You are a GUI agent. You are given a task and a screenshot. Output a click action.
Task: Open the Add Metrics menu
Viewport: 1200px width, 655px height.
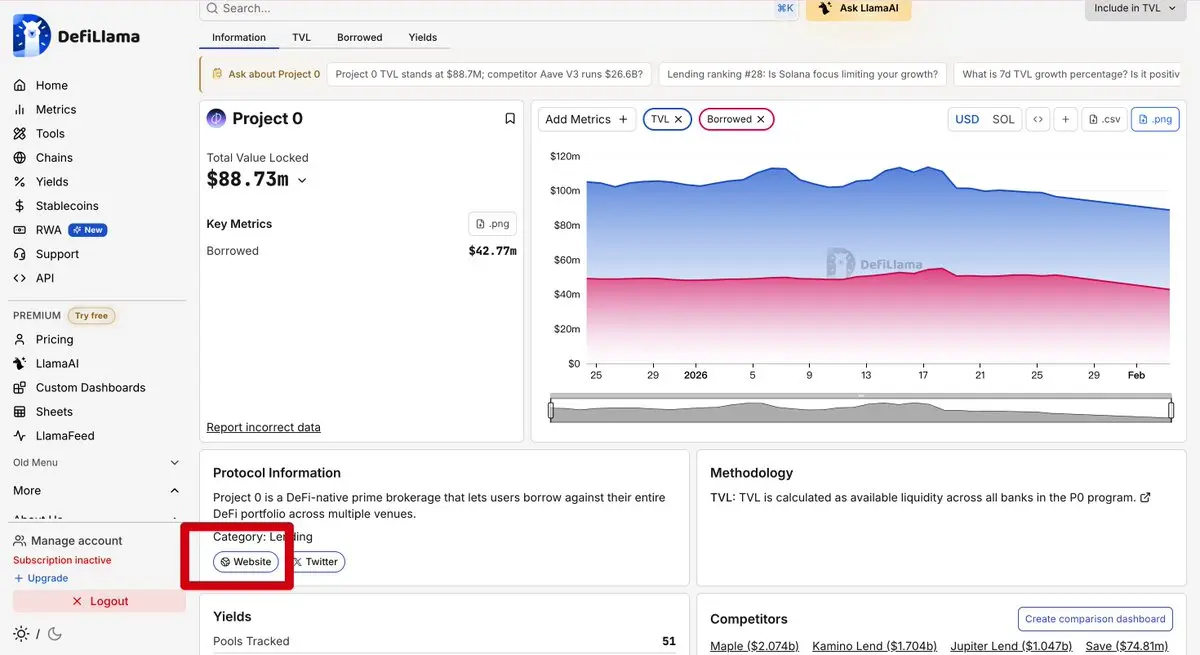point(586,119)
